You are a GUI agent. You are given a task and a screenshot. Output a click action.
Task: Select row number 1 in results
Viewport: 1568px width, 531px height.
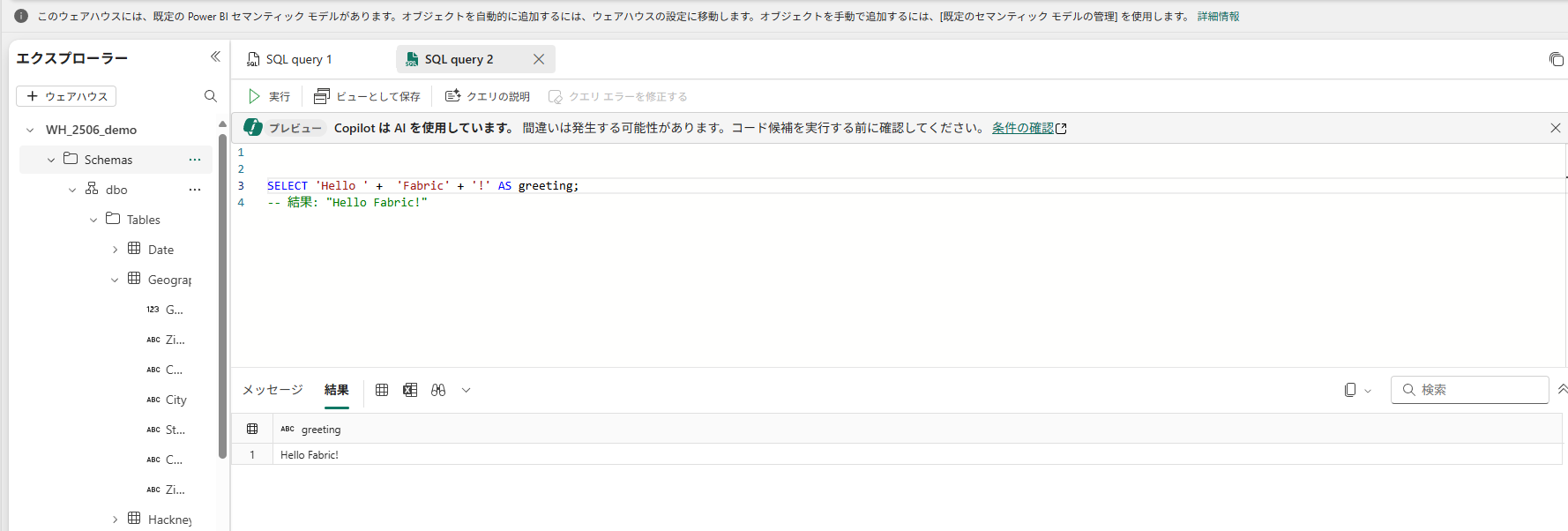coord(252,454)
